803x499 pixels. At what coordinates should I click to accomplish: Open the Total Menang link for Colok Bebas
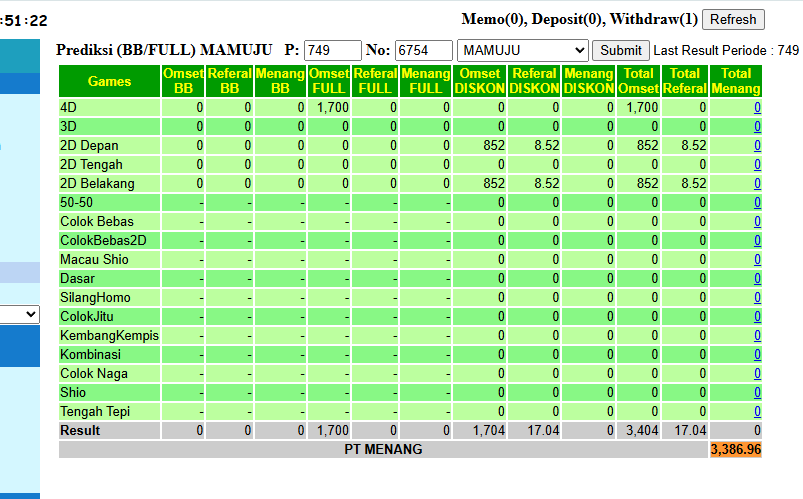(x=757, y=221)
